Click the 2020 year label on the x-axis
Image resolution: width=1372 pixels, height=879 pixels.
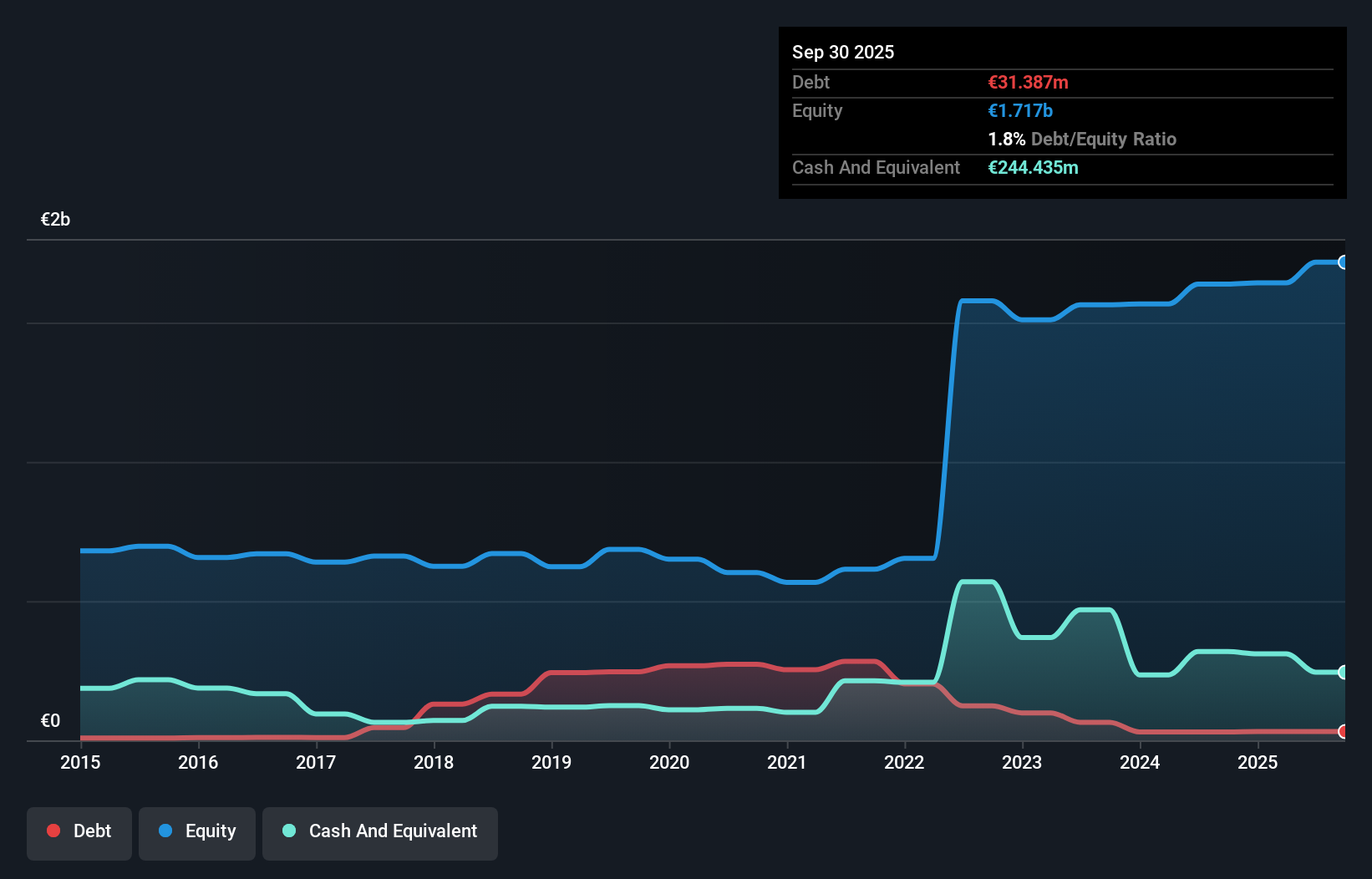click(668, 762)
